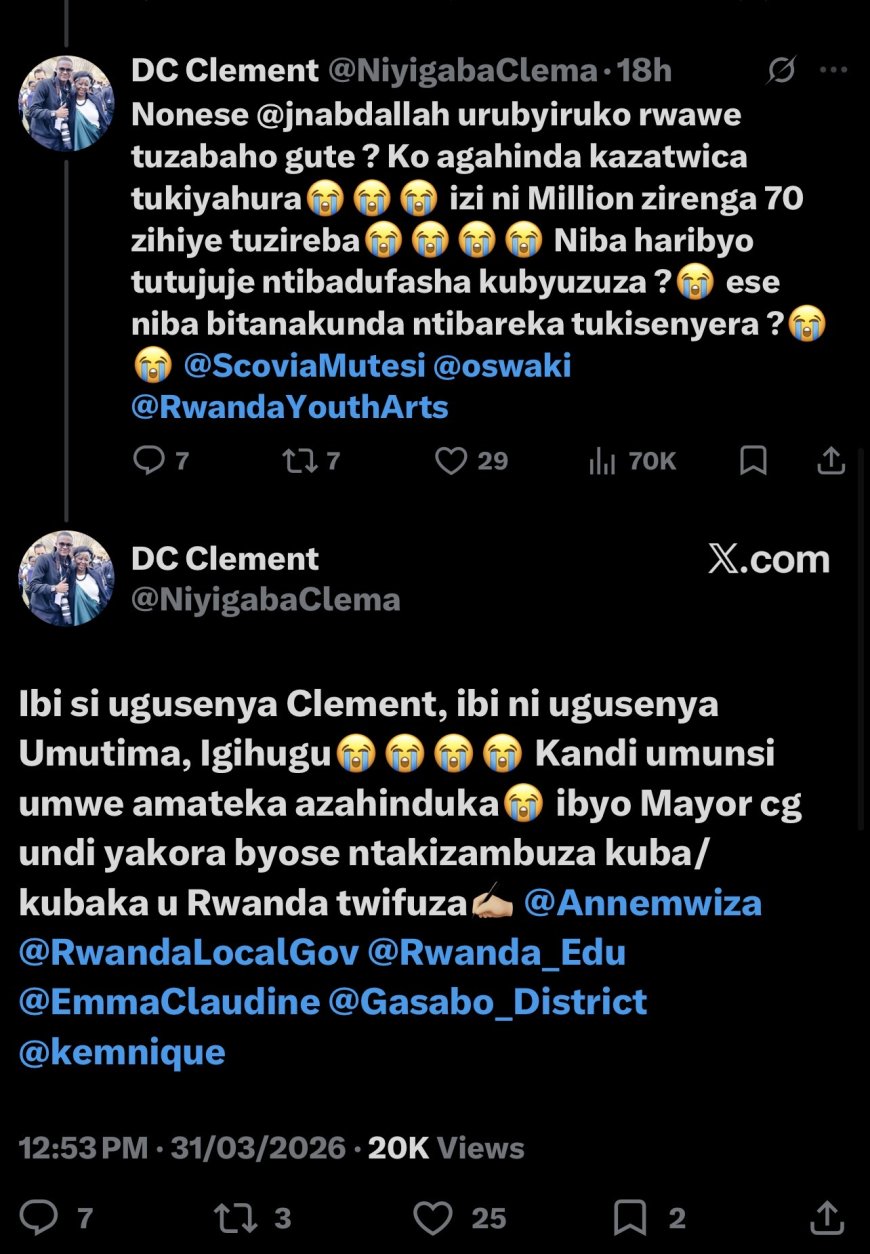Image resolution: width=870 pixels, height=1254 pixels.
Task: Like the top tweet with 29 likes
Action: point(452,460)
